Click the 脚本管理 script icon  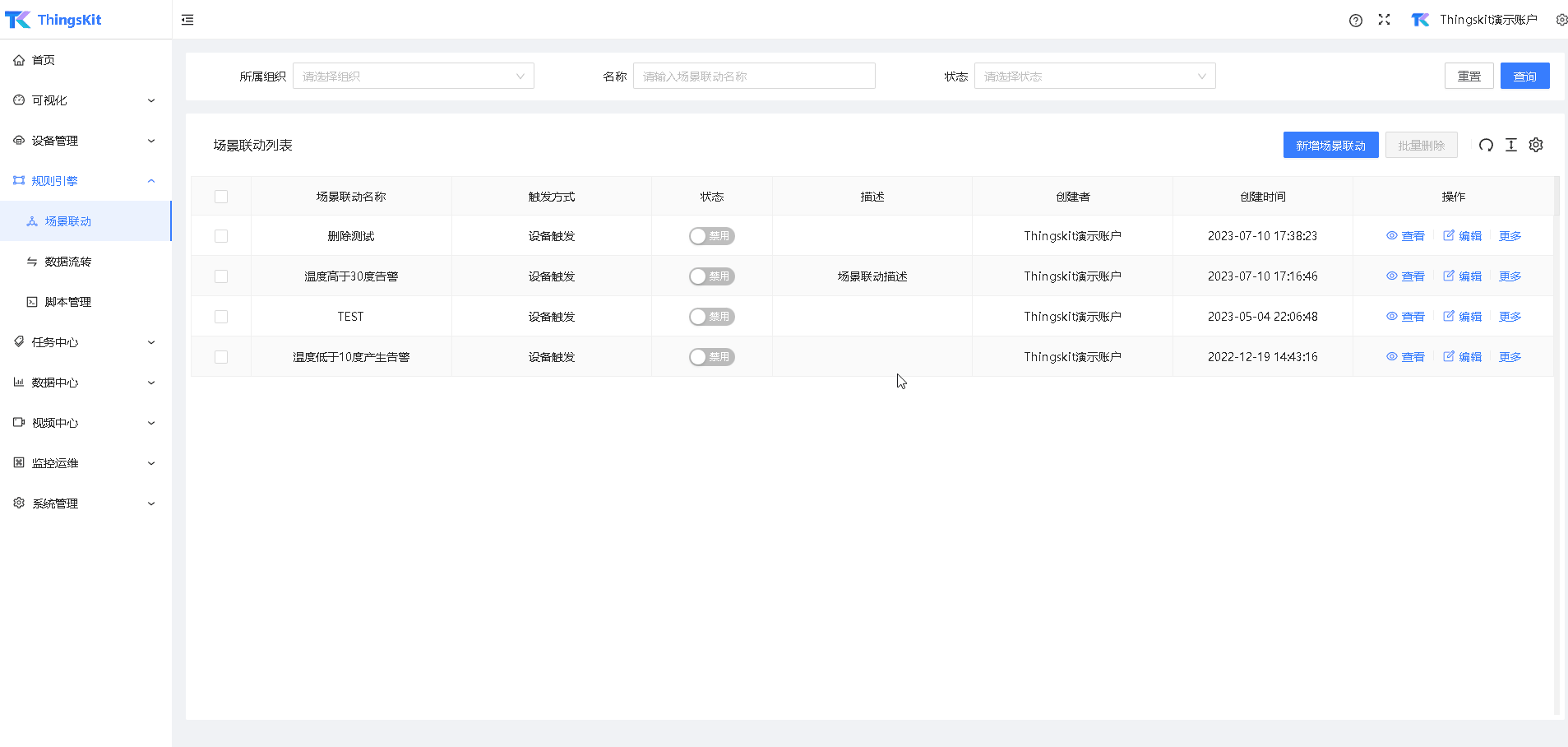click(x=32, y=302)
